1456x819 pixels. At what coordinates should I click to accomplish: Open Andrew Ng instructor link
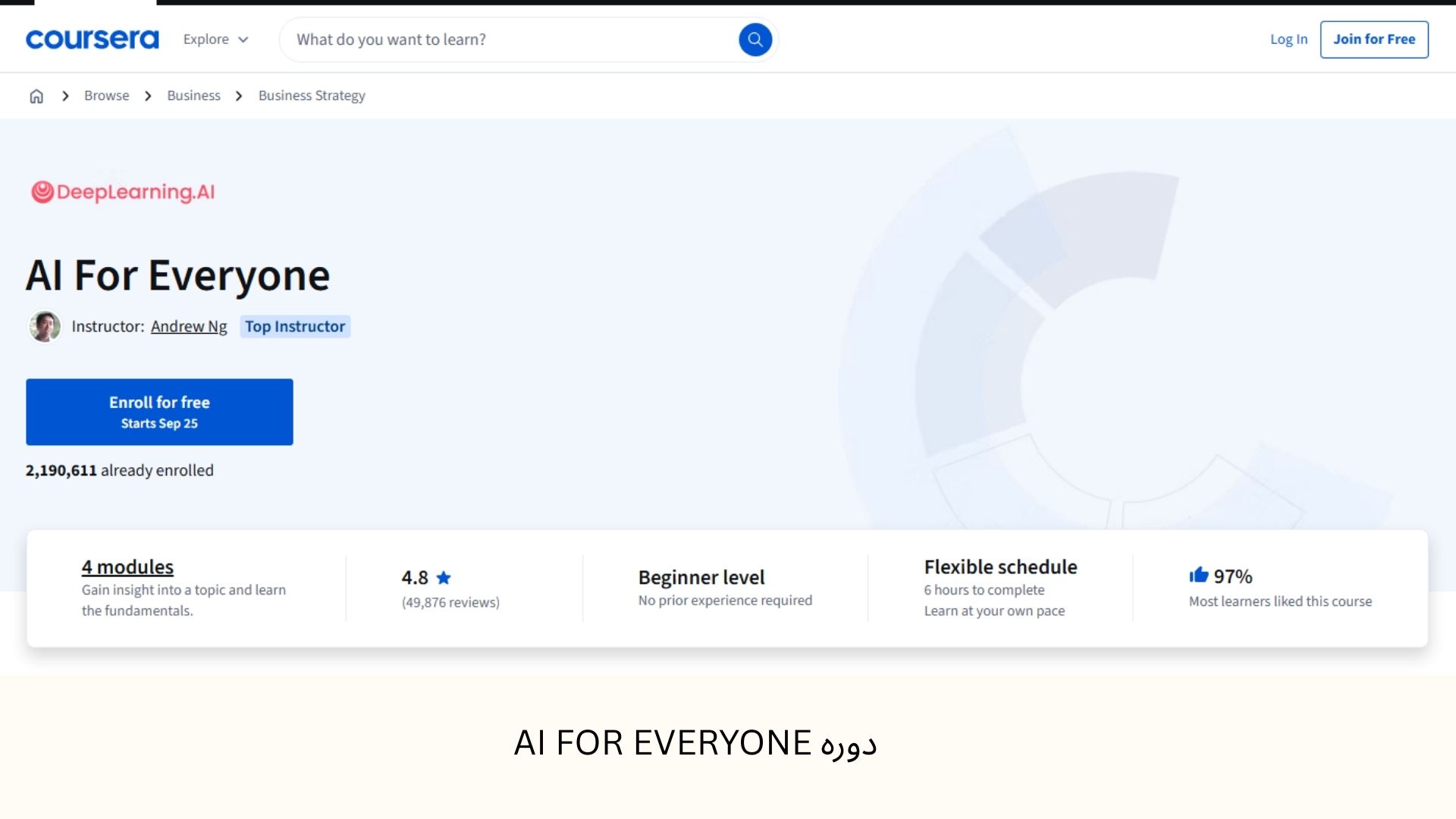189,326
